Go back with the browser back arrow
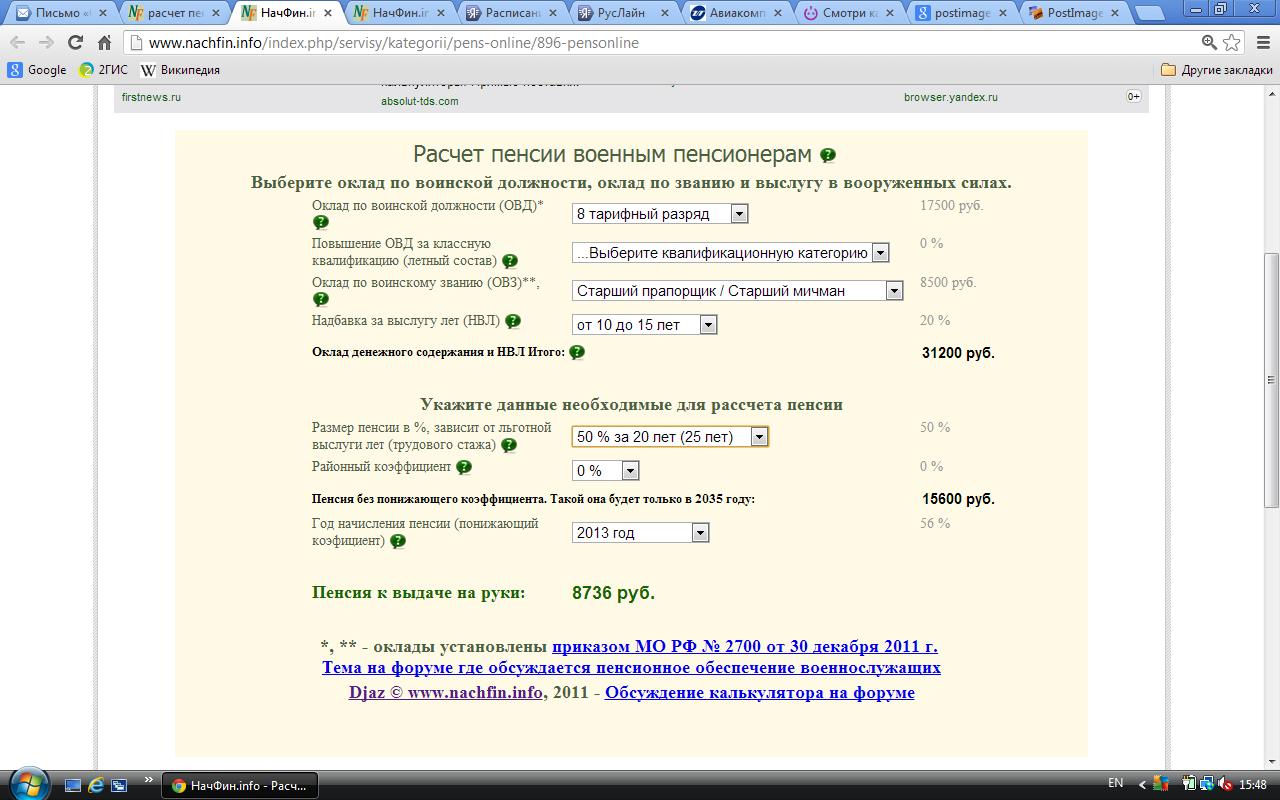This screenshot has height=800, width=1280. [18, 43]
